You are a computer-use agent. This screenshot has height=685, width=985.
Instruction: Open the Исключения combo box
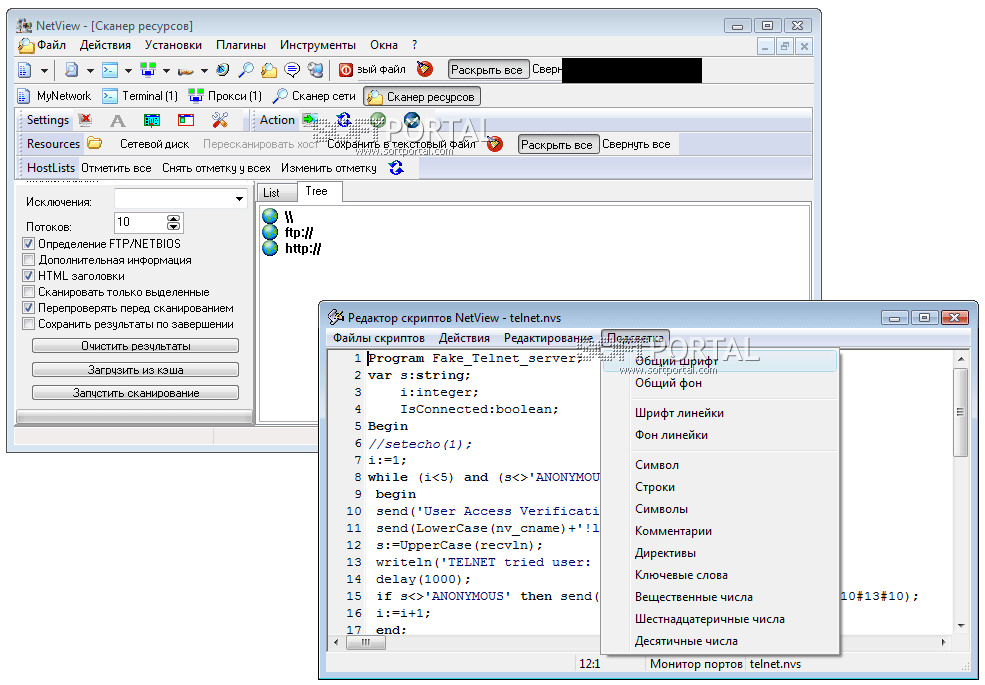pos(180,199)
